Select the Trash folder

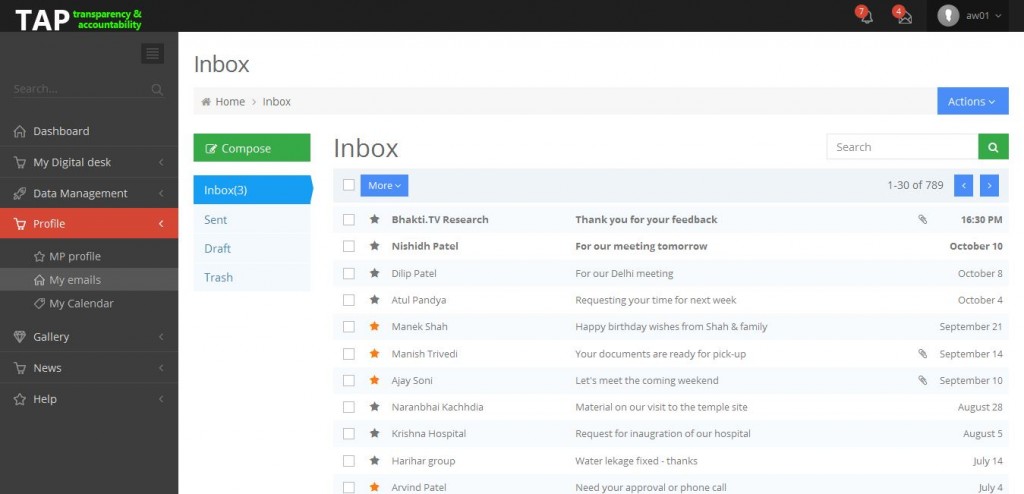pyautogui.click(x=252, y=277)
